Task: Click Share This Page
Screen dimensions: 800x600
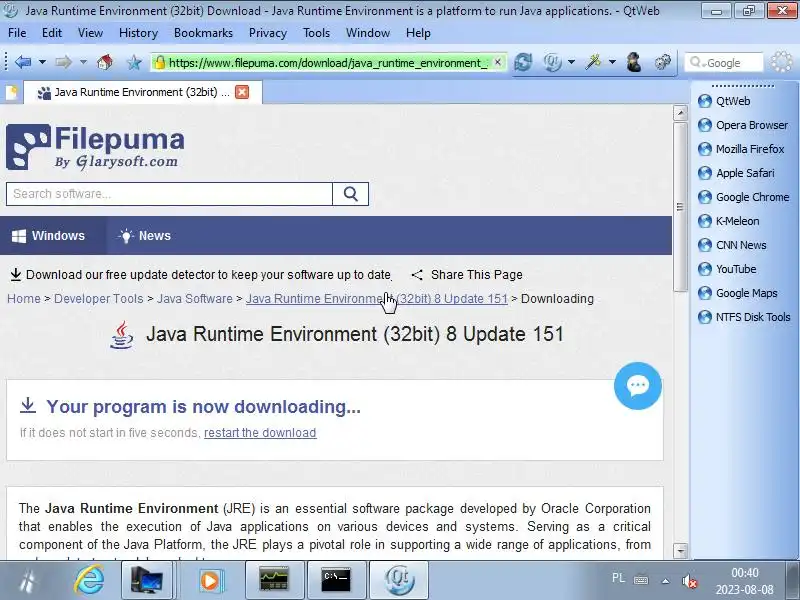Action: coord(467,274)
